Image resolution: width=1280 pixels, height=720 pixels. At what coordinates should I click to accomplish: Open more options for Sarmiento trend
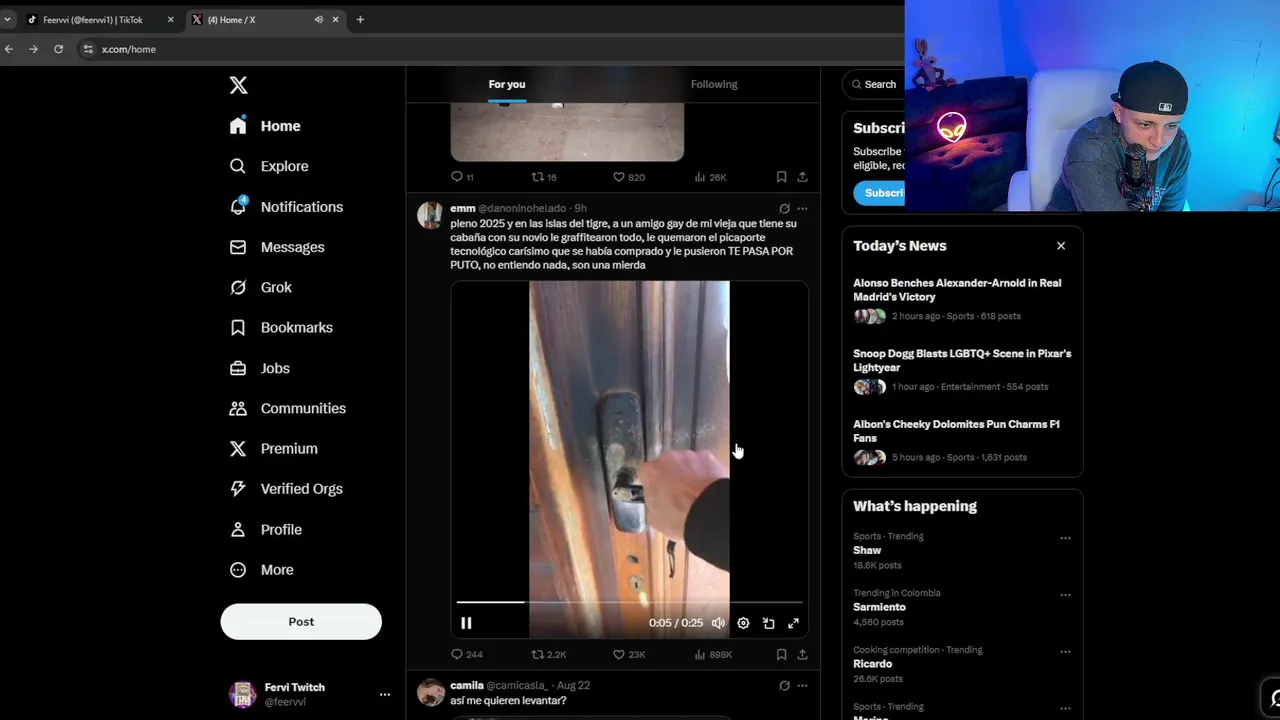coord(1065,594)
